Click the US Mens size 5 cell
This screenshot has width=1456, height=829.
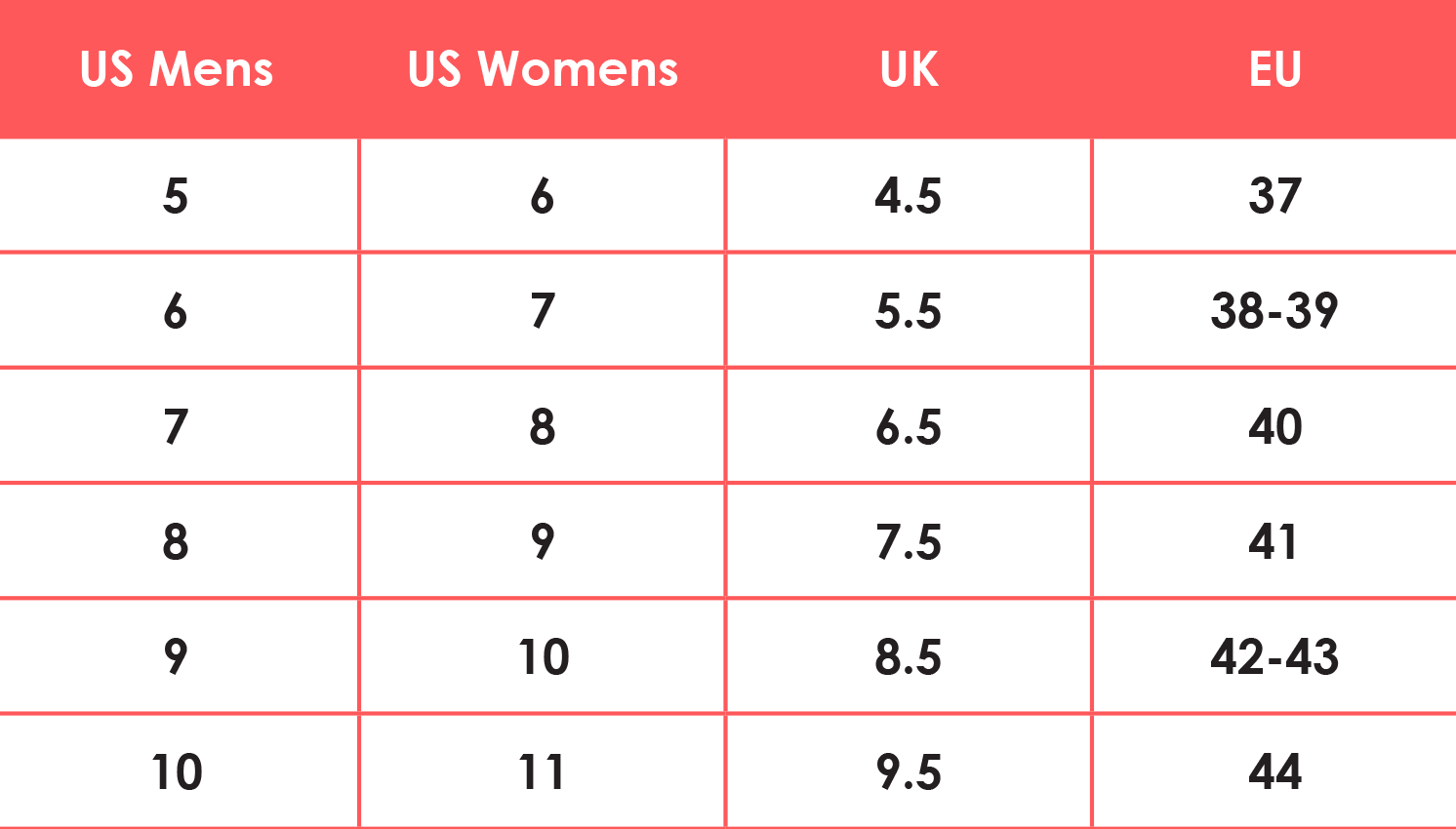[176, 196]
